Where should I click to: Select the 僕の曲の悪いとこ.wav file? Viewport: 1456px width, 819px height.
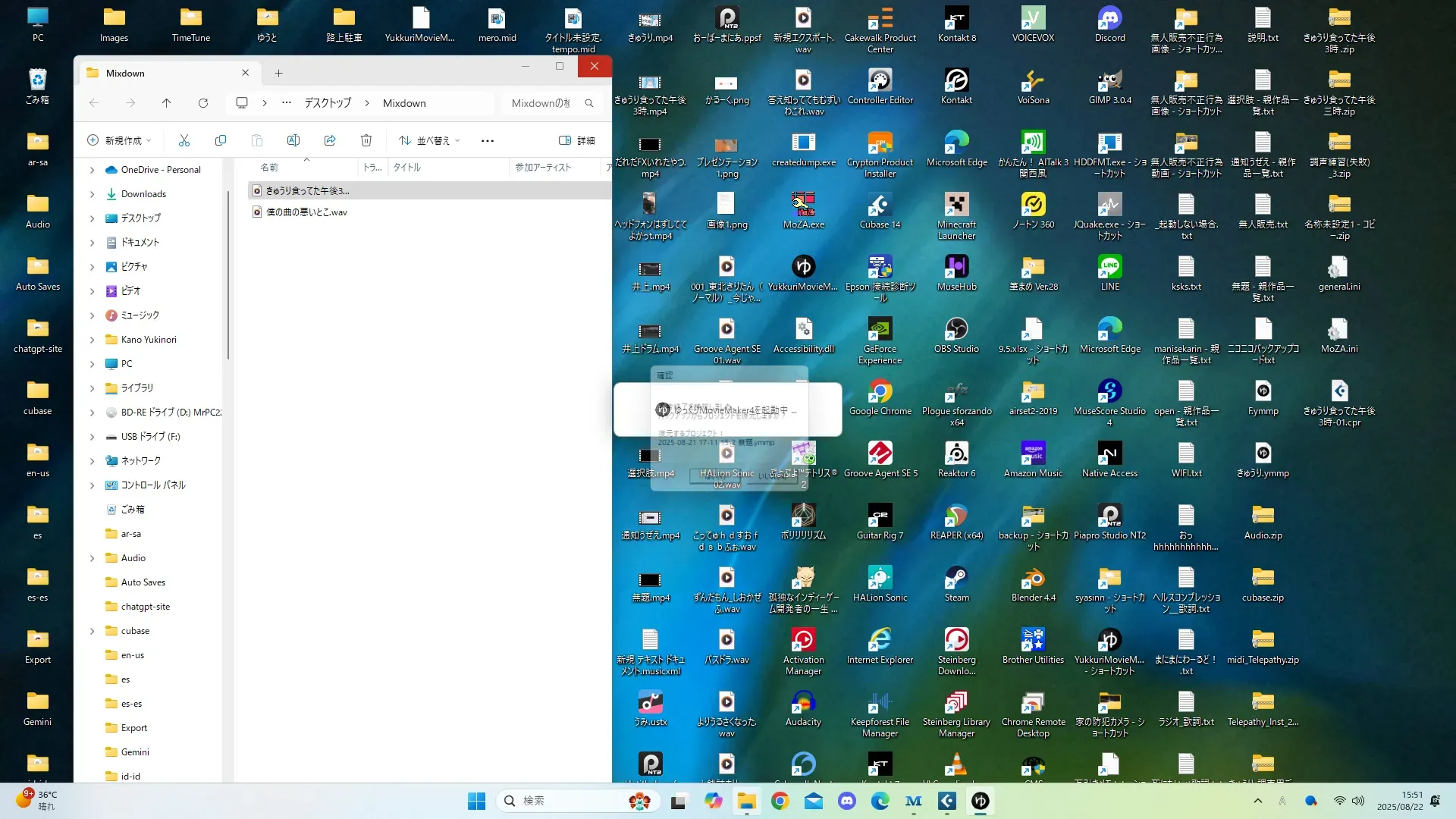point(306,212)
